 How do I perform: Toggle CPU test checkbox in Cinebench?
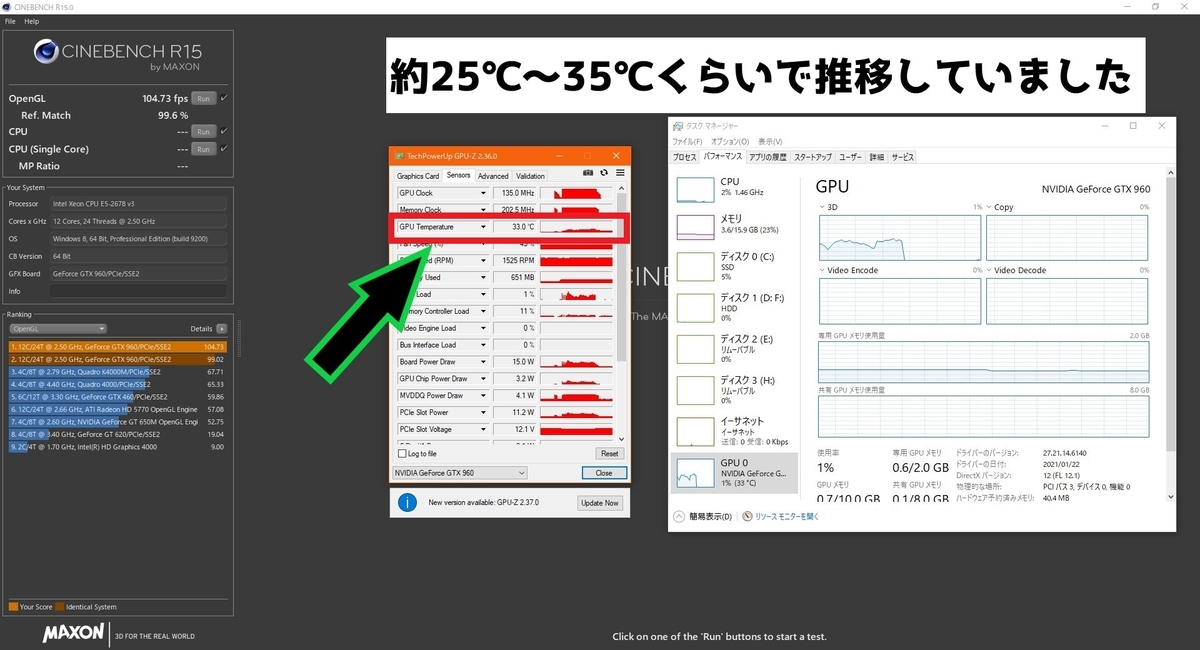(224, 131)
